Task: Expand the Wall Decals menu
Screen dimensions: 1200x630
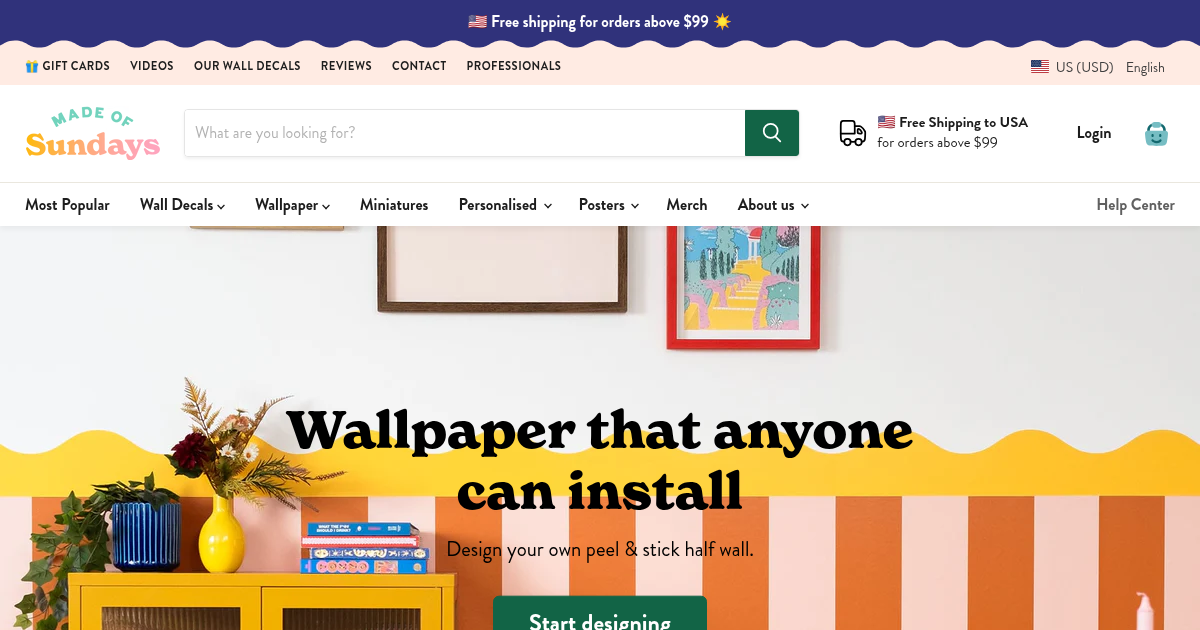Action: (182, 205)
